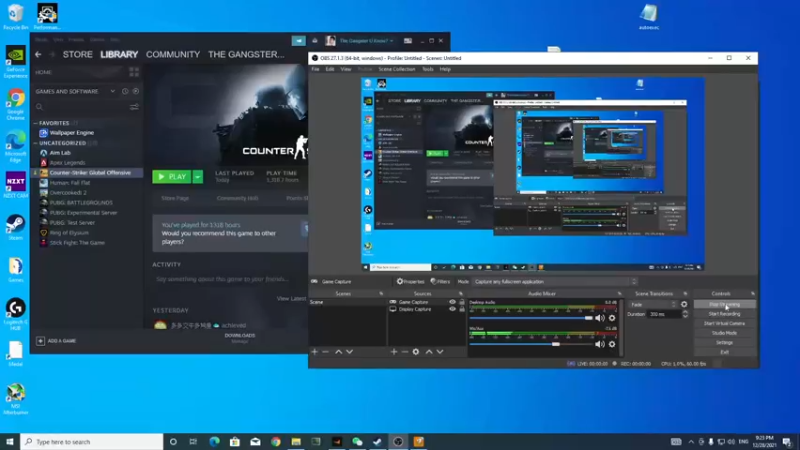
Task: Switch to the Steam Store tab
Action: point(78,54)
